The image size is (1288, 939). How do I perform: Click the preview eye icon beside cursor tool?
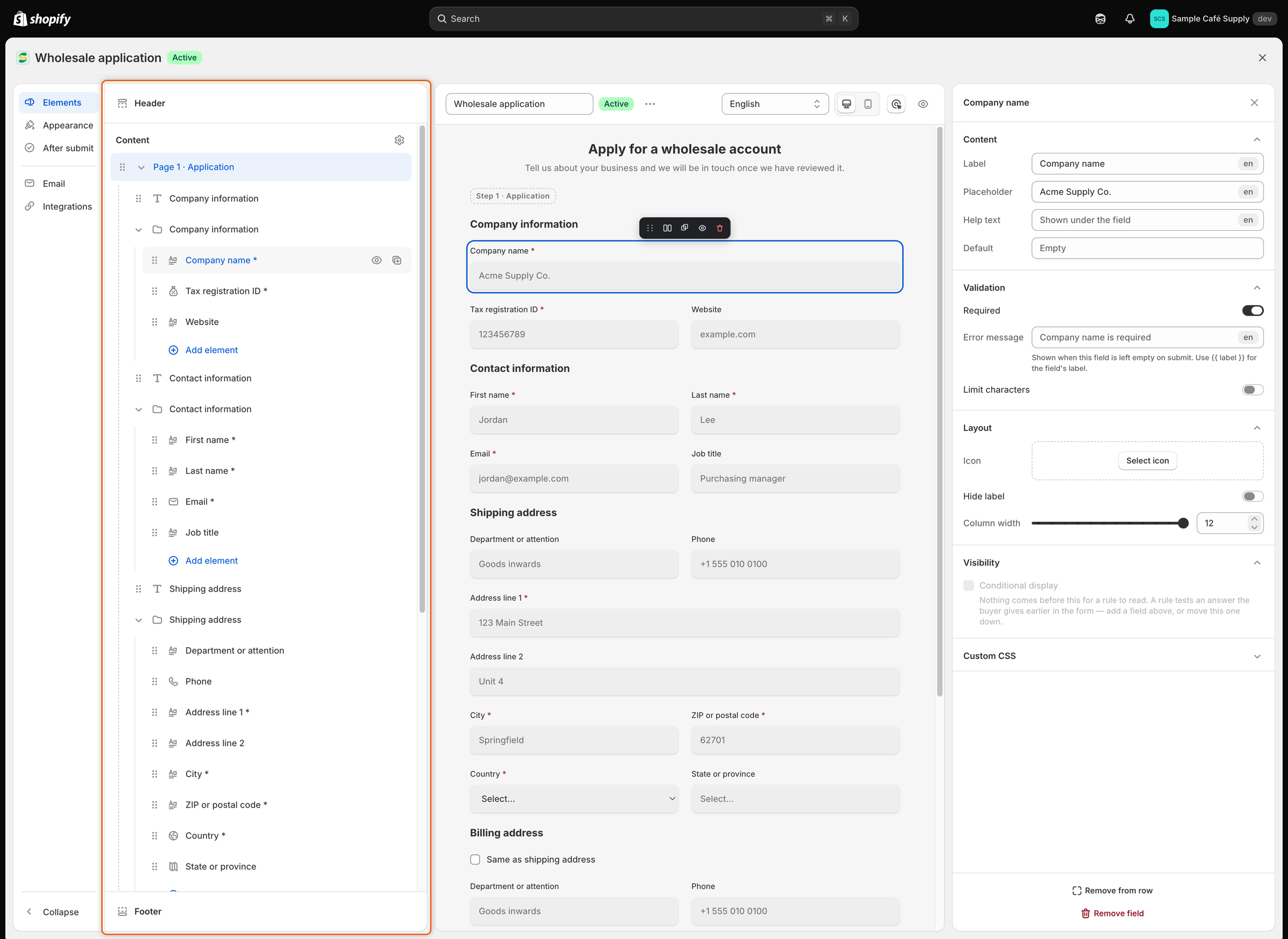coord(923,104)
